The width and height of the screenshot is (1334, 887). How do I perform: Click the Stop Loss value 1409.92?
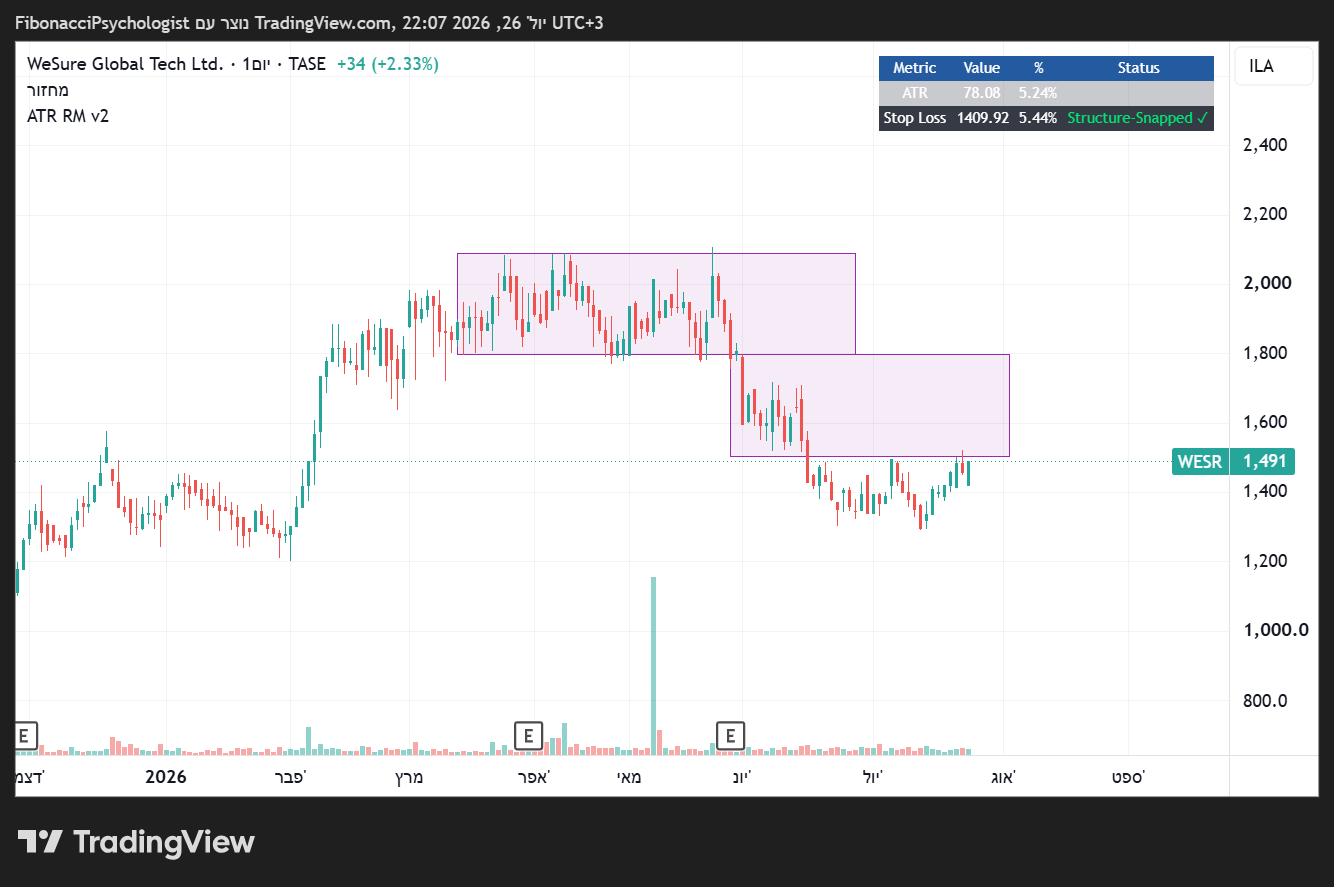982,118
